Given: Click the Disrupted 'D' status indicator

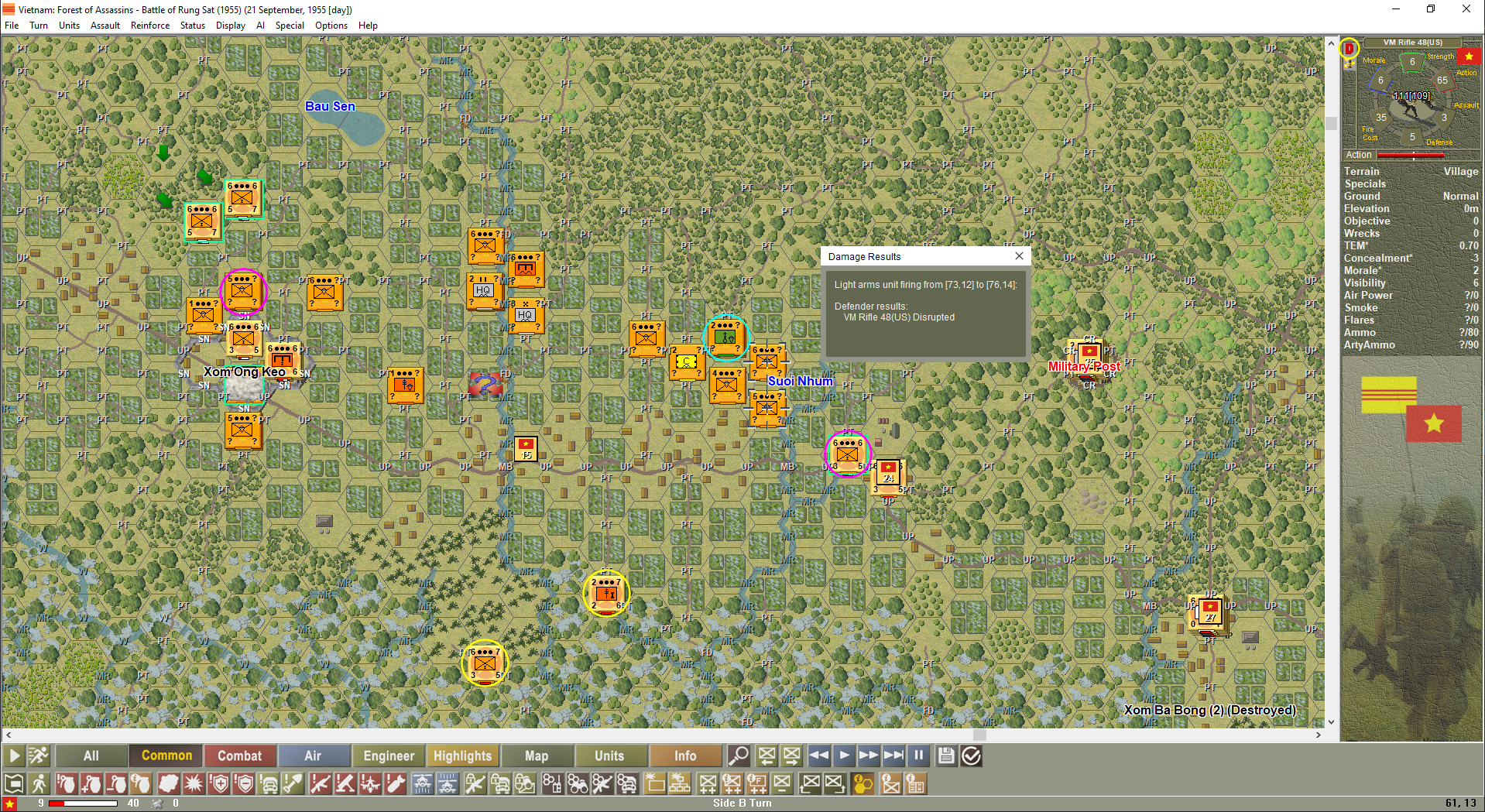Looking at the screenshot, I should [x=1350, y=48].
